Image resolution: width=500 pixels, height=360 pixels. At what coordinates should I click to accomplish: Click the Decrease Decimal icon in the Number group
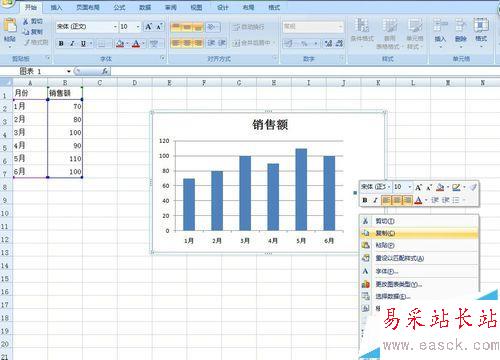point(339,43)
